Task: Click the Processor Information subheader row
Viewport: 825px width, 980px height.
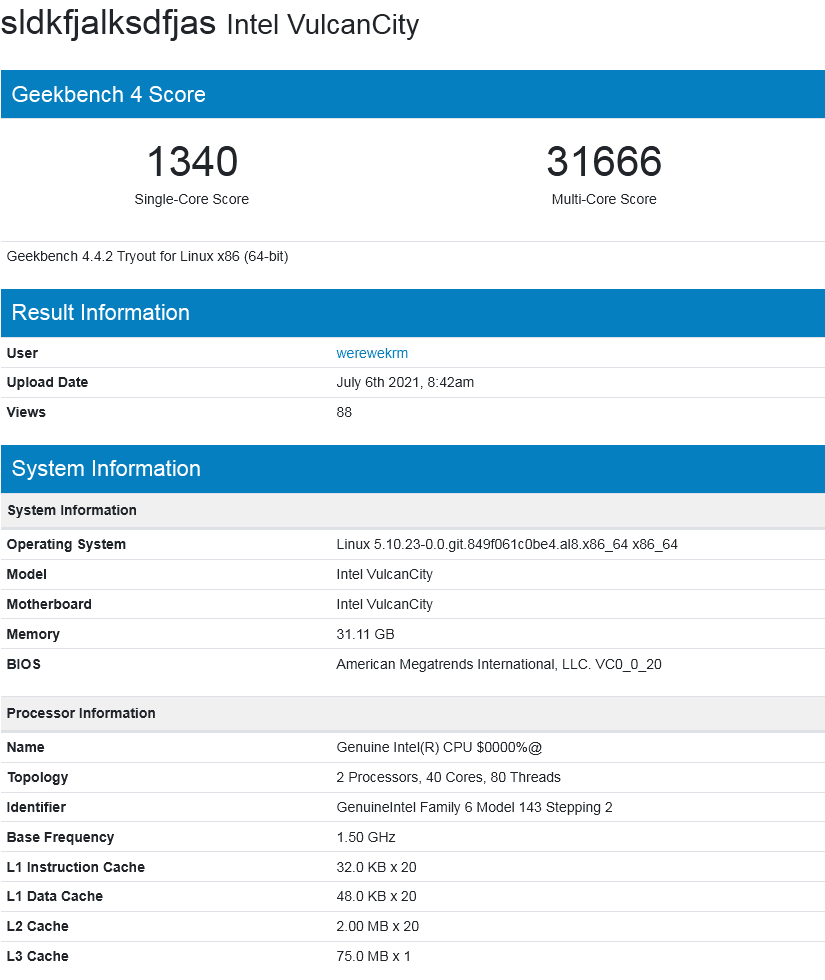Action: 412,714
